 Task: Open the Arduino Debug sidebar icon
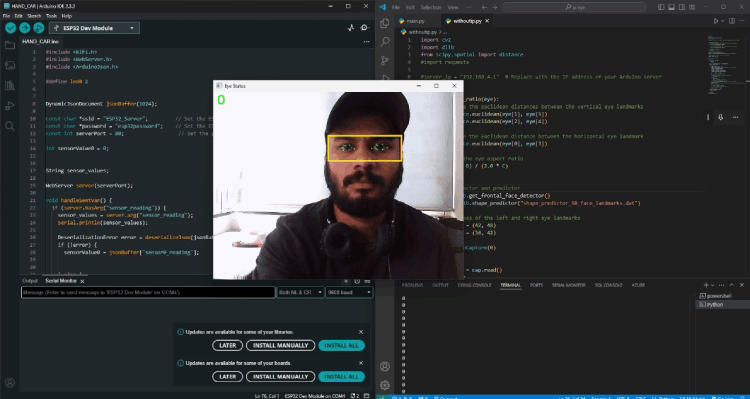tap(10, 106)
